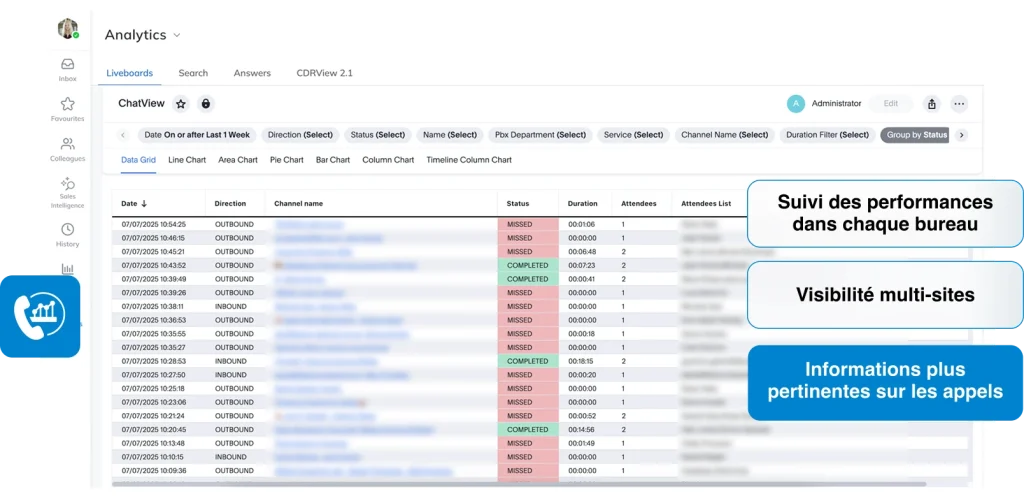The image size is (1024, 501).
Task: Open Sales Intelligence in sidebar
Action: (x=67, y=191)
